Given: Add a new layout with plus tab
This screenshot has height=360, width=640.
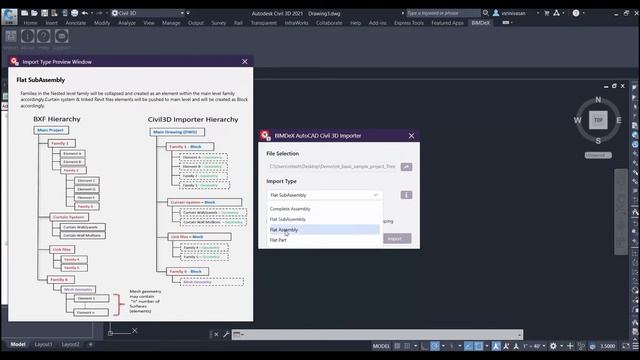Looking at the screenshot, I should pos(91,344).
